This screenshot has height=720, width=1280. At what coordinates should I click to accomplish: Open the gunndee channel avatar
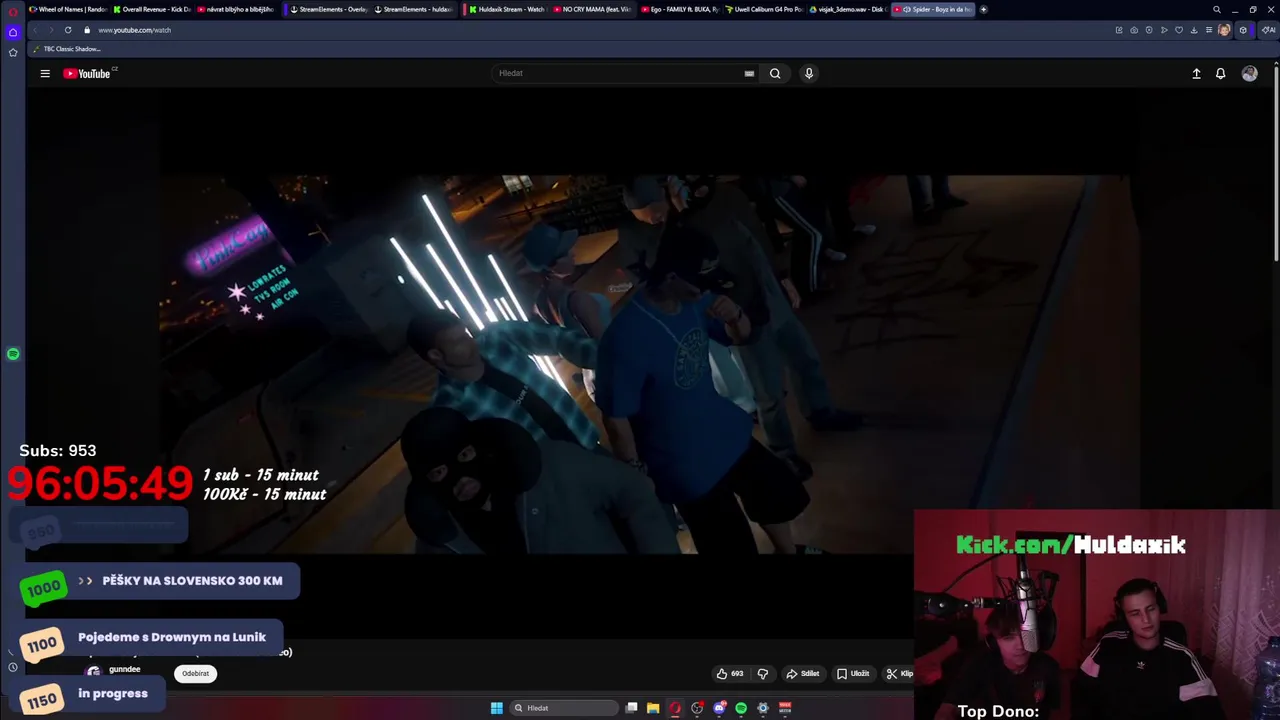click(x=94, y=672)
